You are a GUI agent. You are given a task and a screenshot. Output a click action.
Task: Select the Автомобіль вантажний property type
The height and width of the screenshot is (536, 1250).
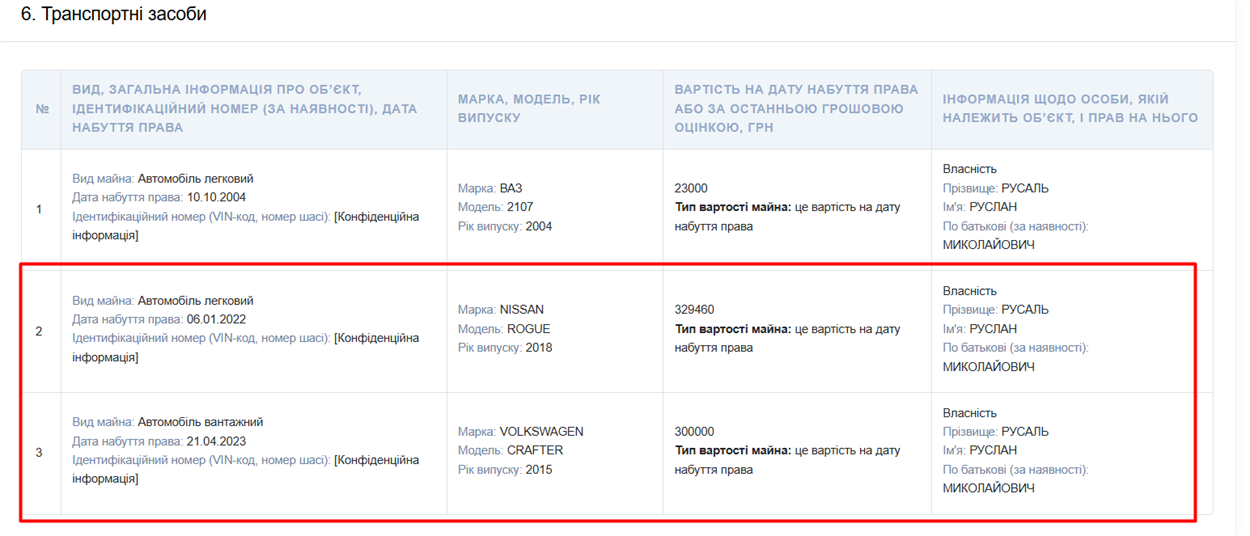coord(201,422)
